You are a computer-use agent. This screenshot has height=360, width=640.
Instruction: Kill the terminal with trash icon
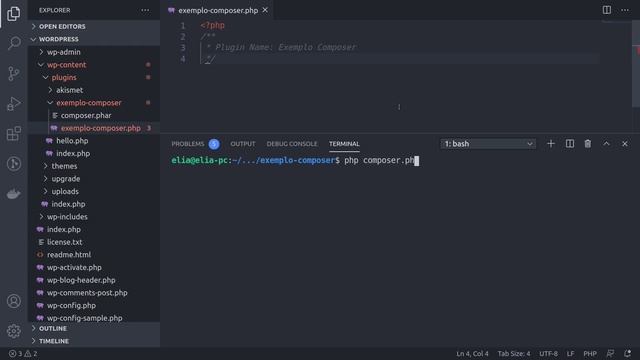click(x=588, y=144)
